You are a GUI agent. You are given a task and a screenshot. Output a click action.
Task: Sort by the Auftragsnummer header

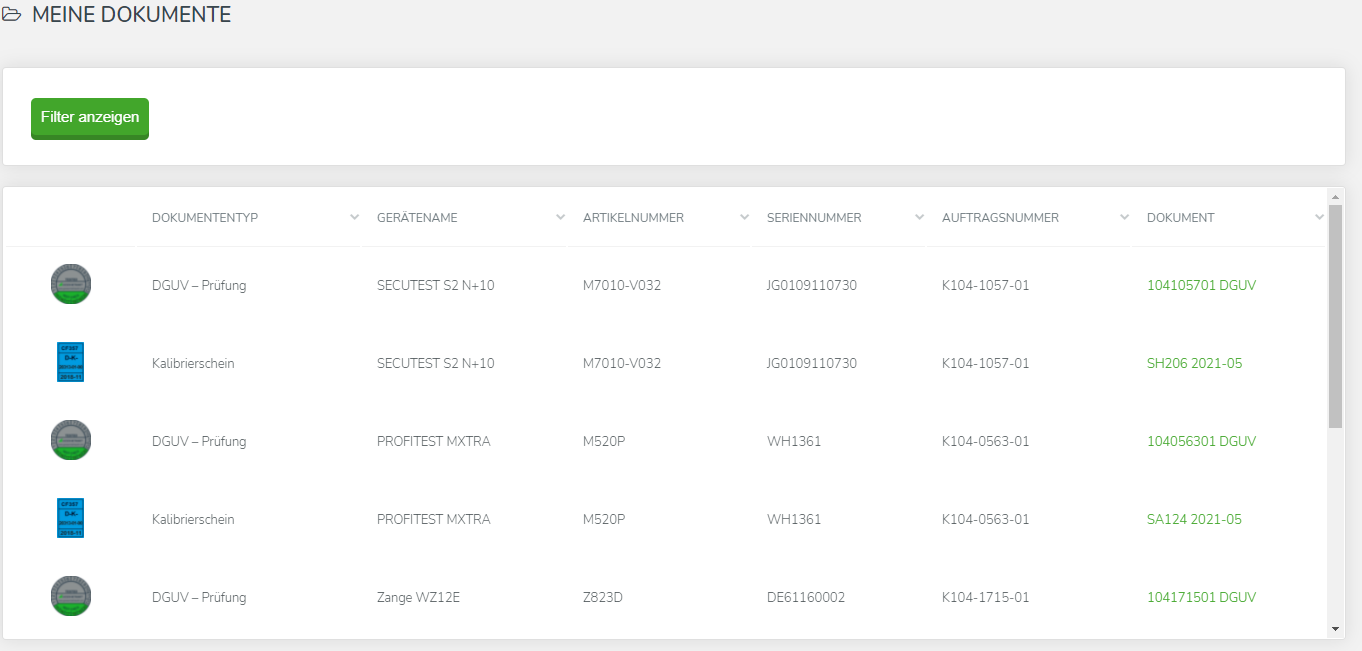click(1000, 218)
